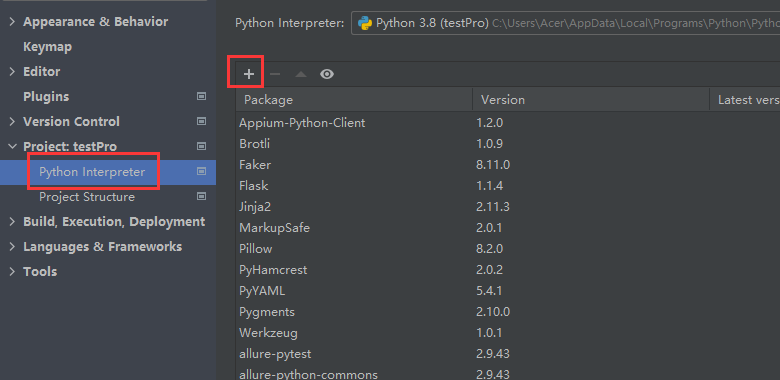Click Werkzeug version 1.0.1 cell

click(489, 333)
